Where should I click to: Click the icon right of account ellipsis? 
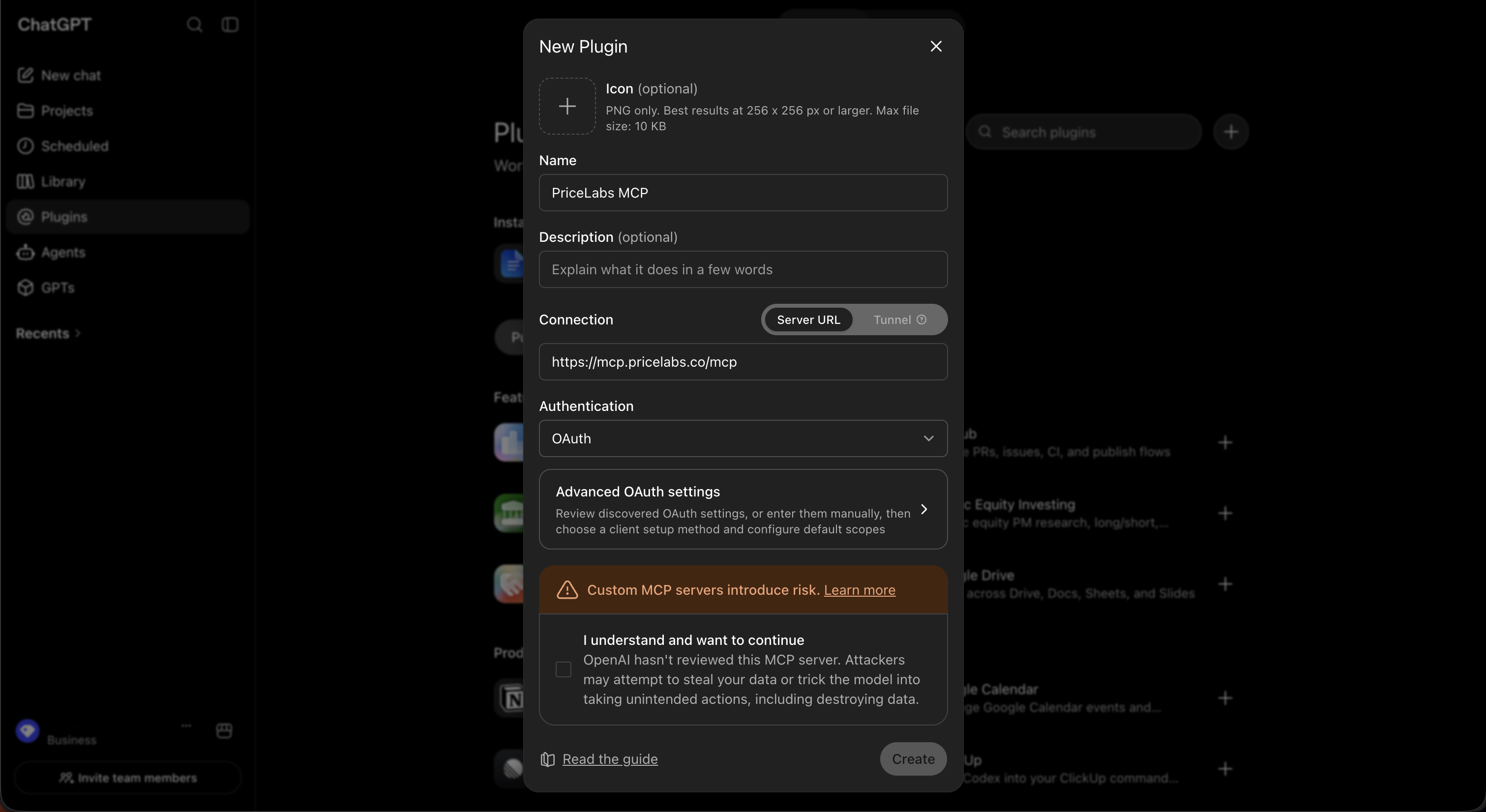(224, 731)
